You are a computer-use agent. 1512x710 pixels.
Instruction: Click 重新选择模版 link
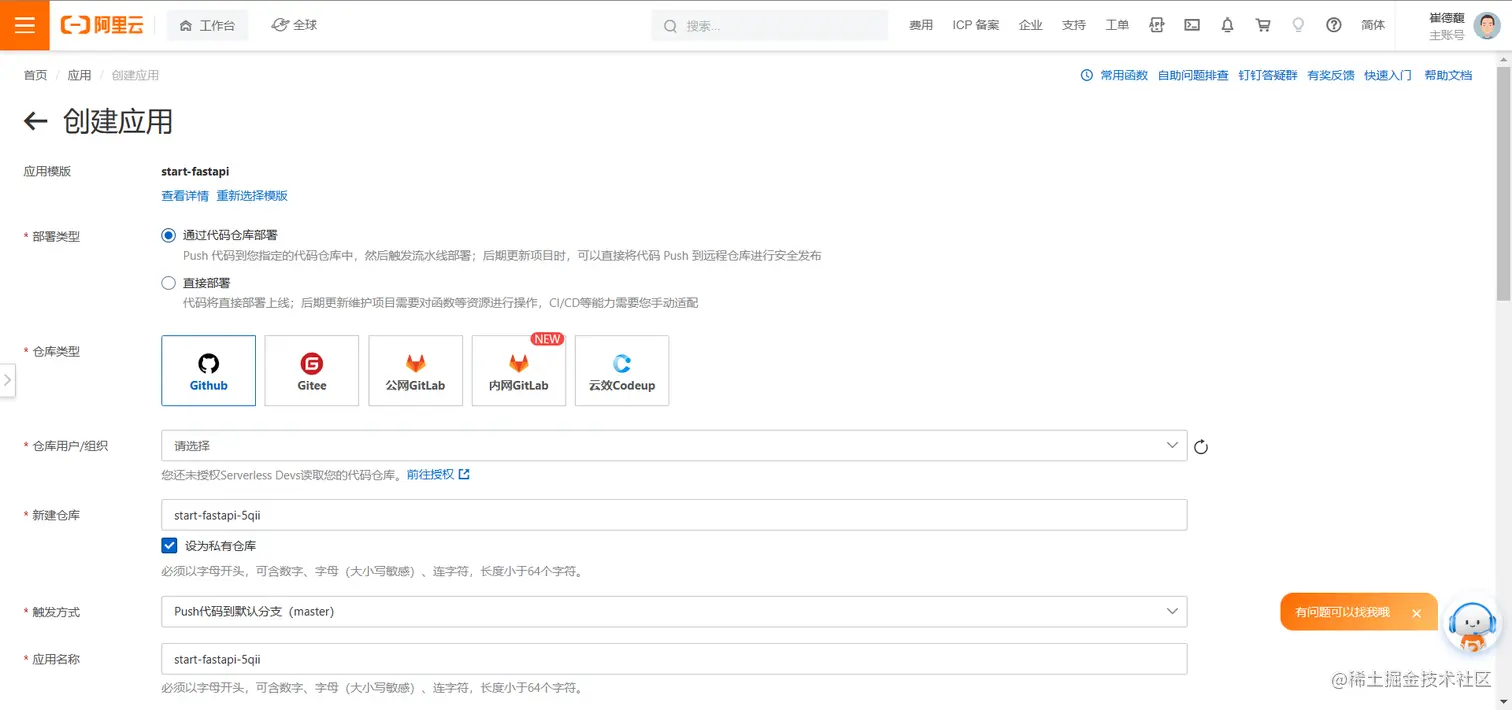pyautogui.click(x=252, y=195)
